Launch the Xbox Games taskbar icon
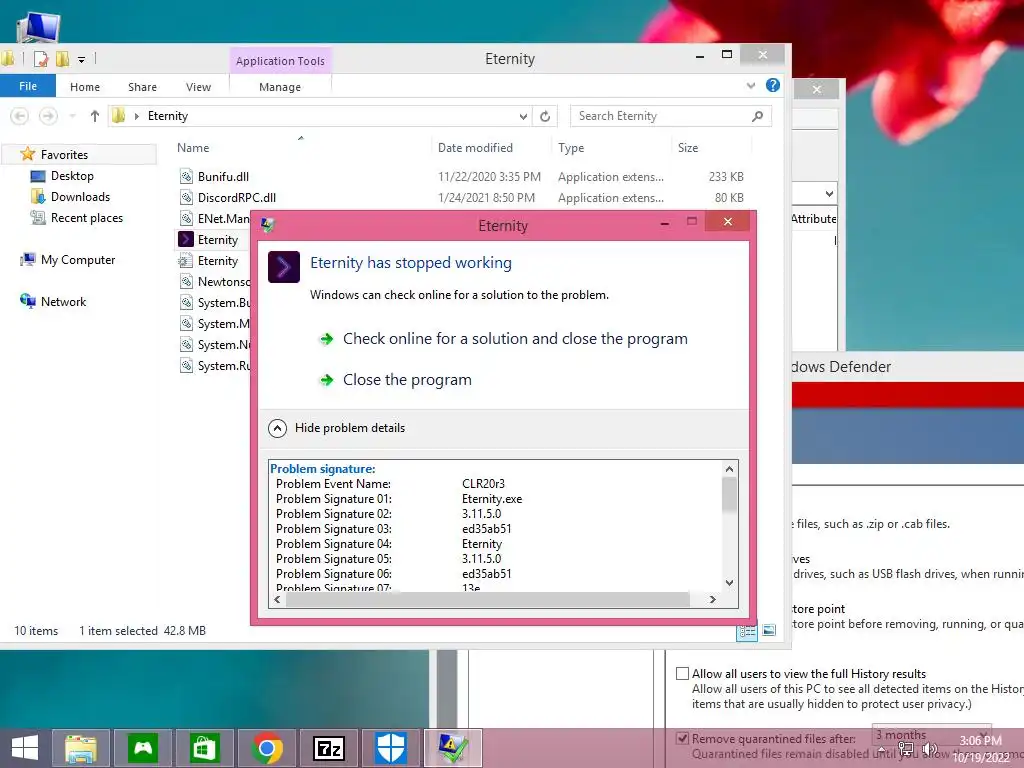This screenshot has width=1024, height=768. (x=143, y=748)
